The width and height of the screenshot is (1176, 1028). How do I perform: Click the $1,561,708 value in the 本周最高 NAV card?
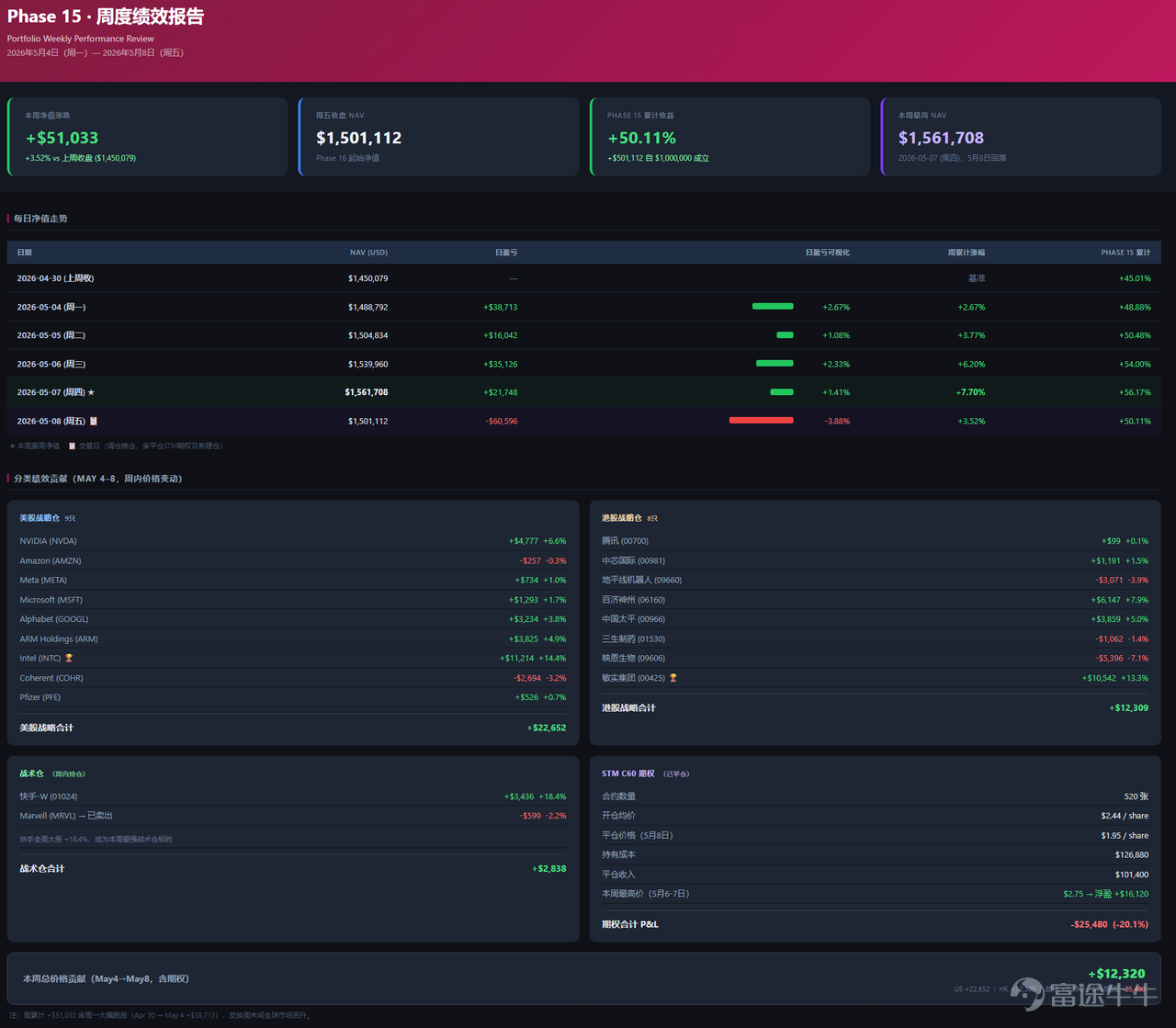coord(941,138)
